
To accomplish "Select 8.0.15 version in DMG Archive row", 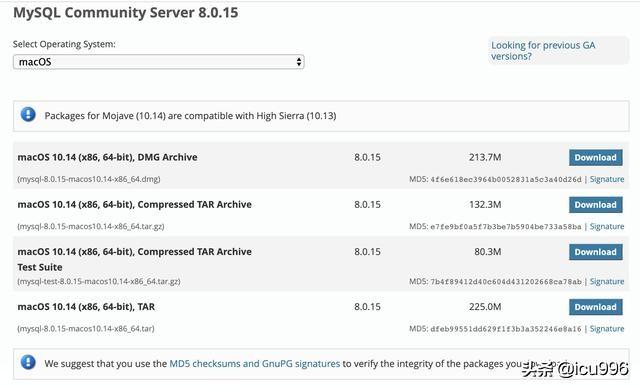I will tap(367, 158).
